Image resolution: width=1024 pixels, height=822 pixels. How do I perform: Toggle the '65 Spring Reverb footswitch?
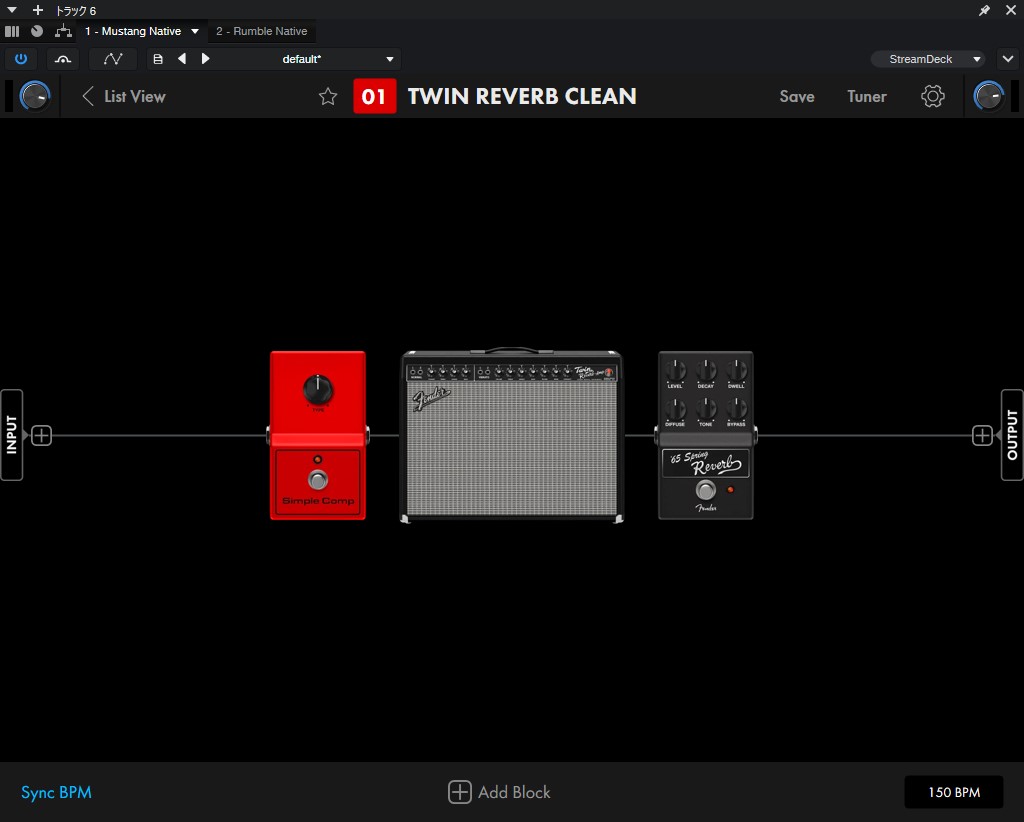706,490
